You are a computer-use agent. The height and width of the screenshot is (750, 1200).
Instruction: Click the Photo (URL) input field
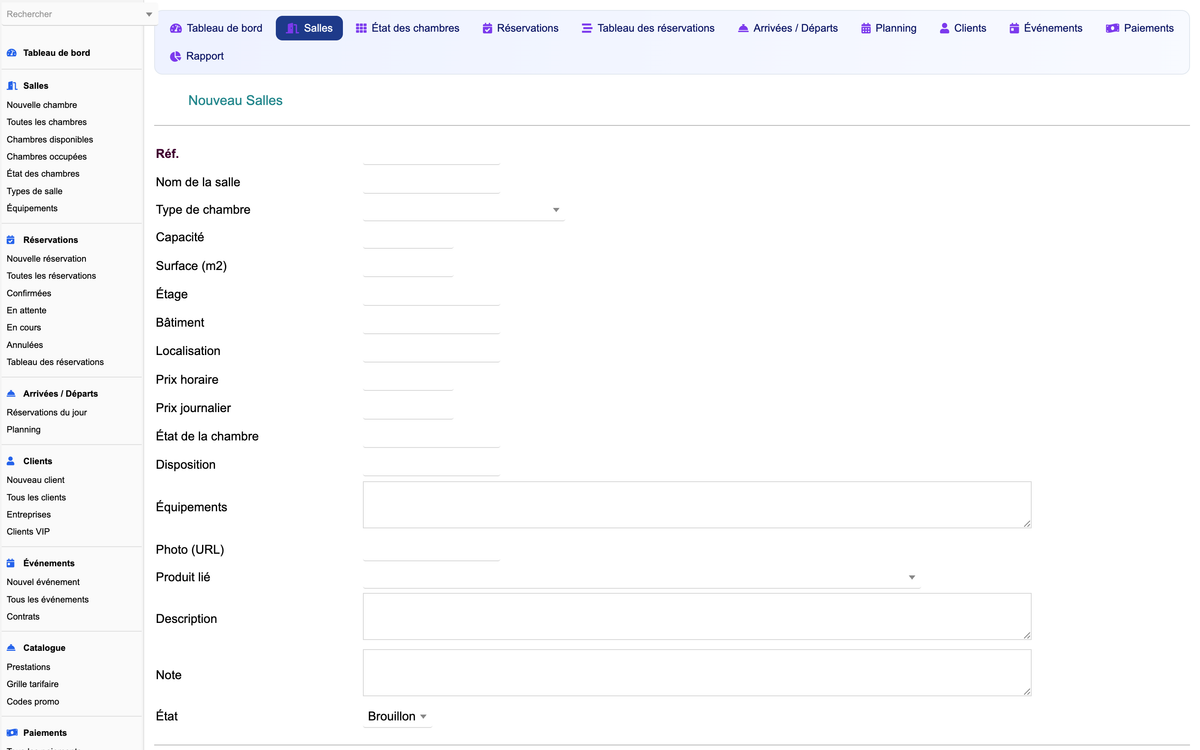(x=431, y=550)
